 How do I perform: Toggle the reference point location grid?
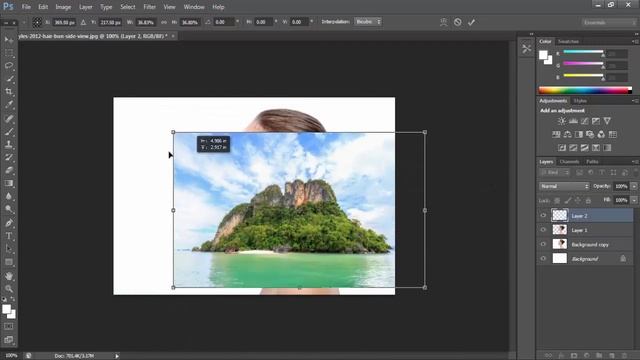pos(37,22)
